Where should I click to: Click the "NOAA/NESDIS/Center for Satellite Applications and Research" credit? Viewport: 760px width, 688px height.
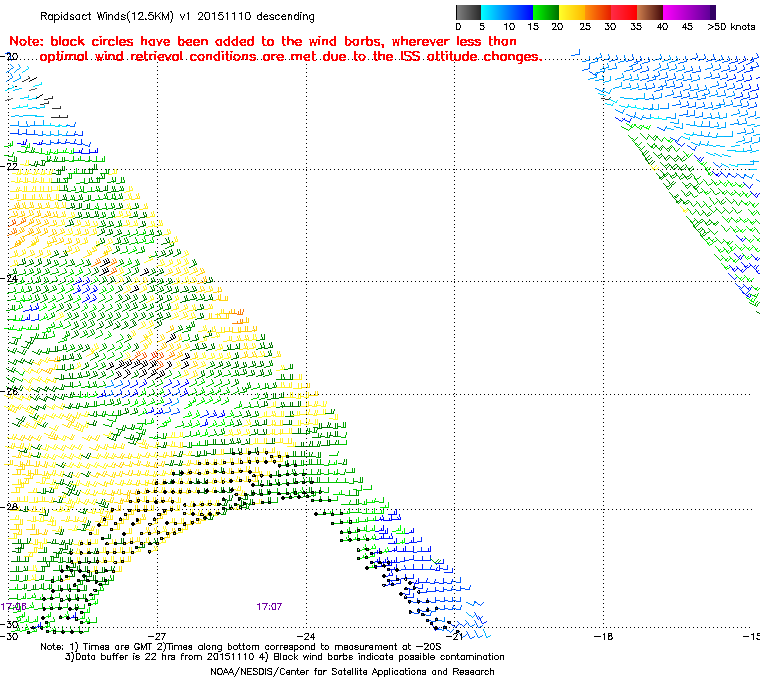(x=352, y=672)
